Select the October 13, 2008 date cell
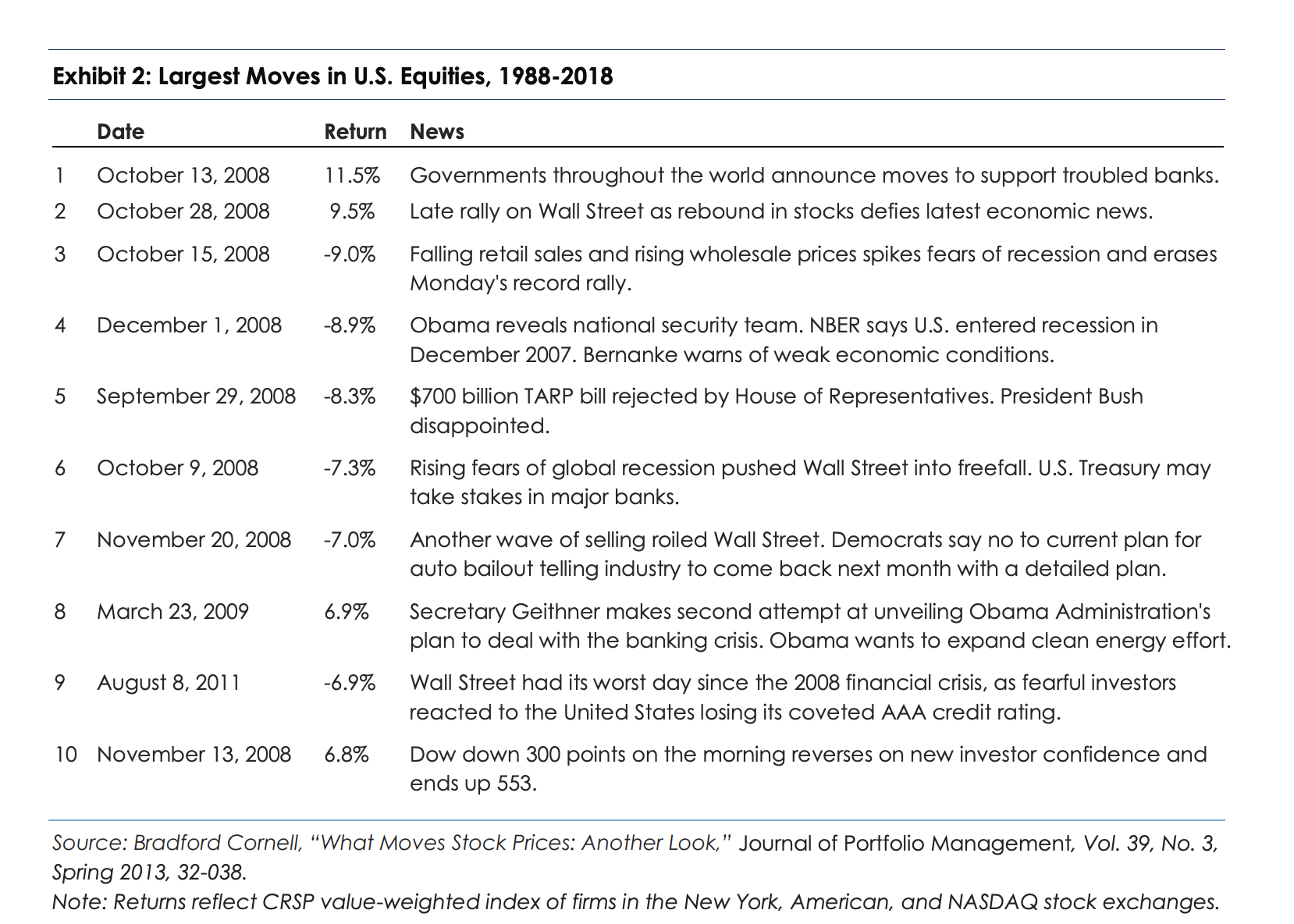The image size is (1294, 924). pos(183,176)
